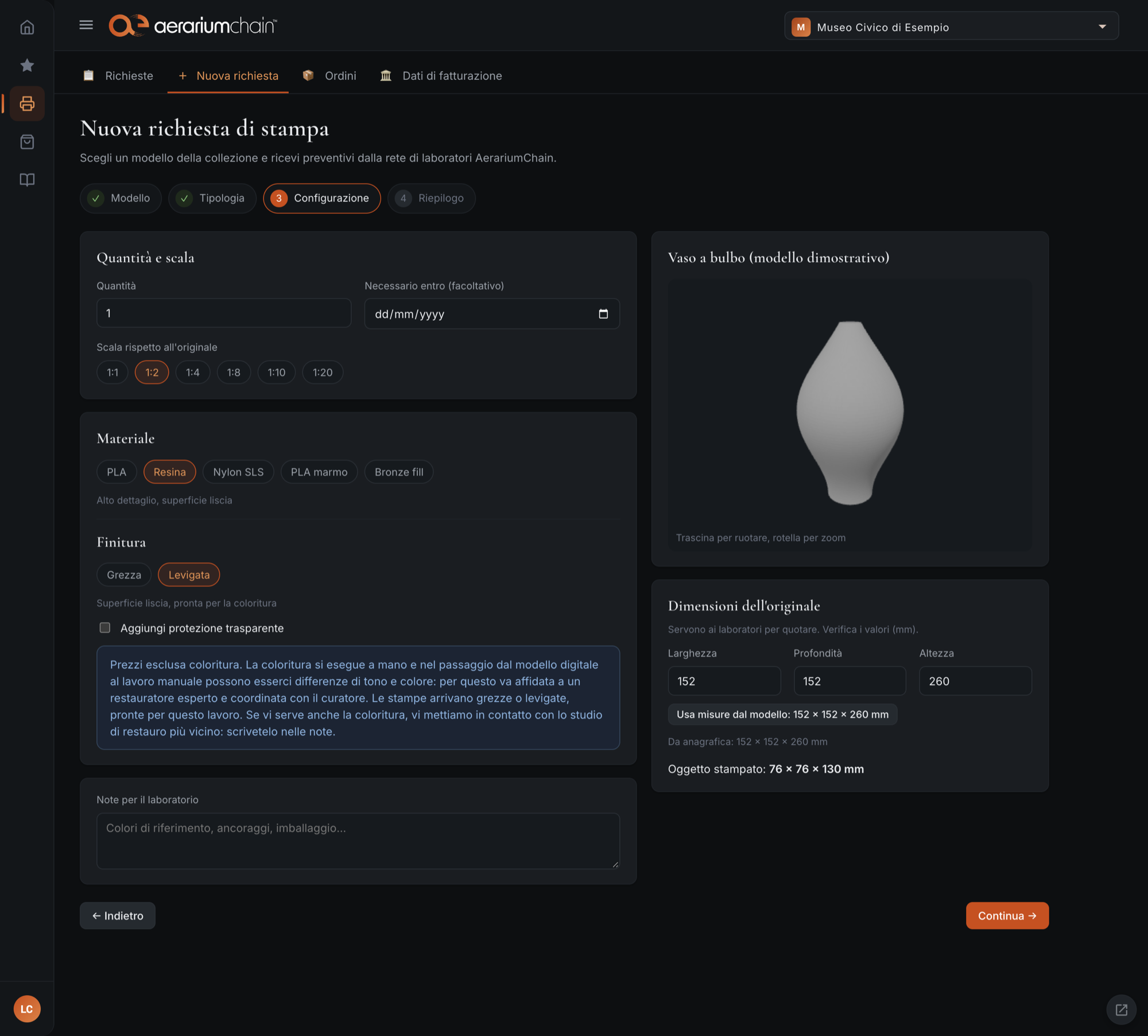Click the LC user avatar
Image resolution: width=1148 pixels, height=1036 pixels.
[27, 1008]
